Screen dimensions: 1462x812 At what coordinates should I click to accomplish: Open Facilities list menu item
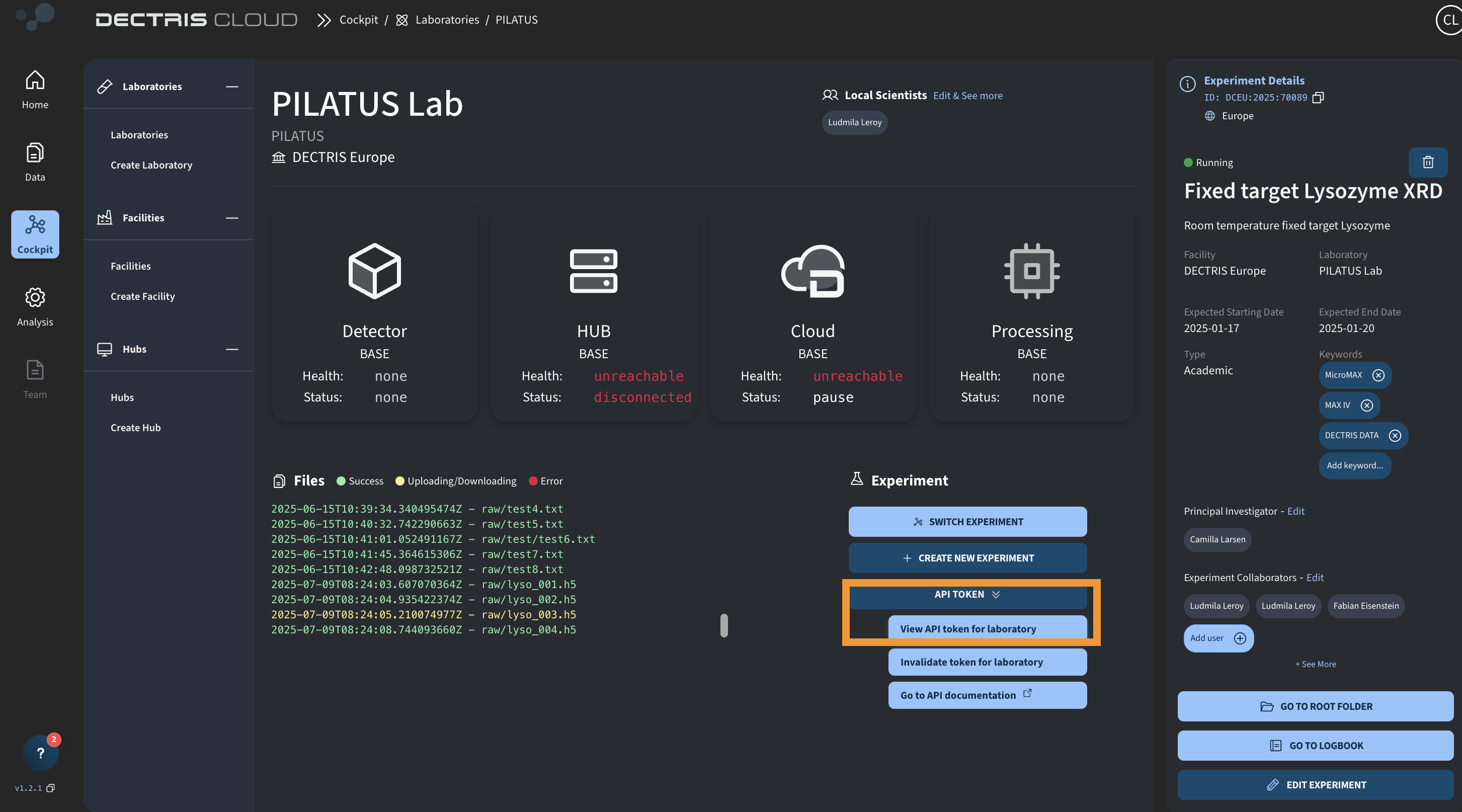tap(130, 266)
